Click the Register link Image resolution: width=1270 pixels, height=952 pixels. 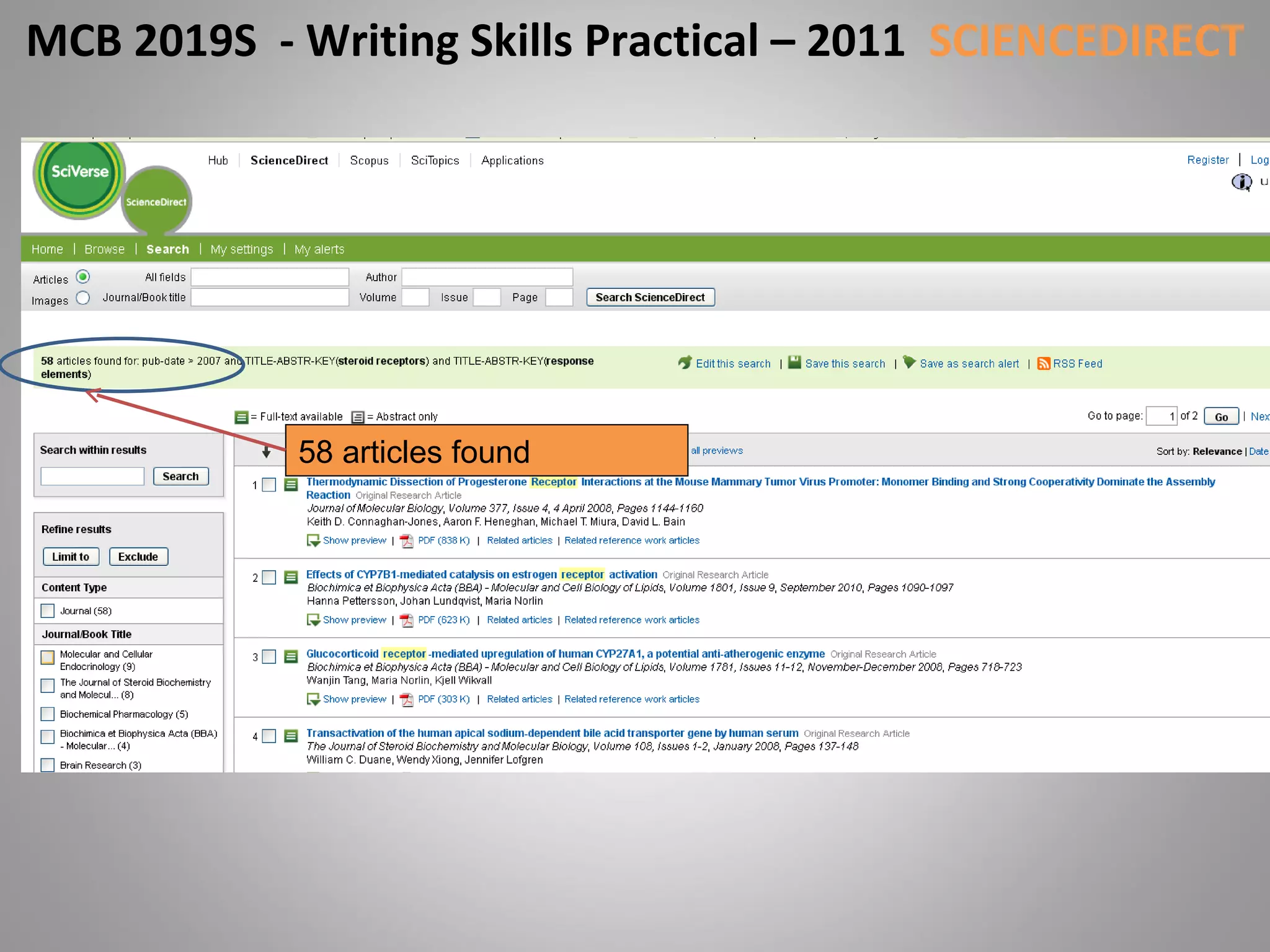pos(1207,160)
